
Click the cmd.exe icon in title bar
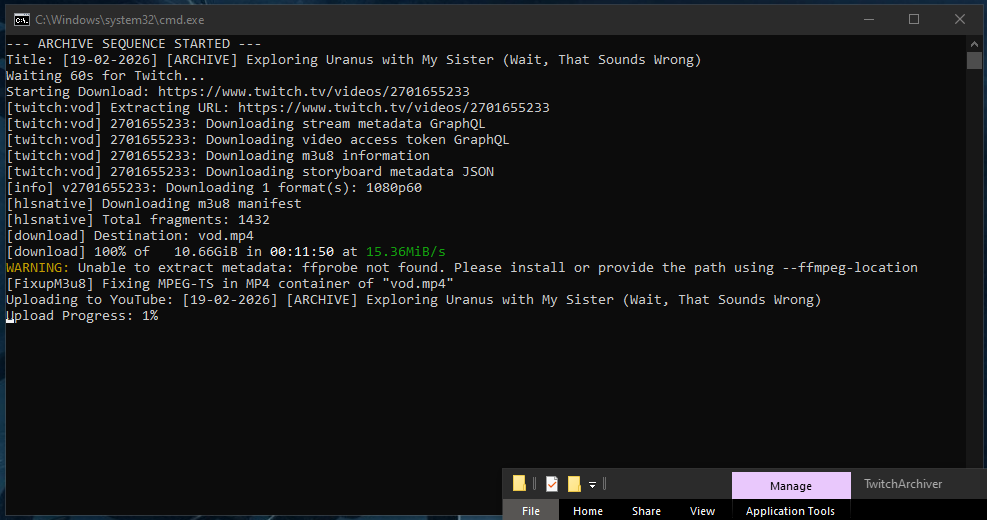[20, 19]
